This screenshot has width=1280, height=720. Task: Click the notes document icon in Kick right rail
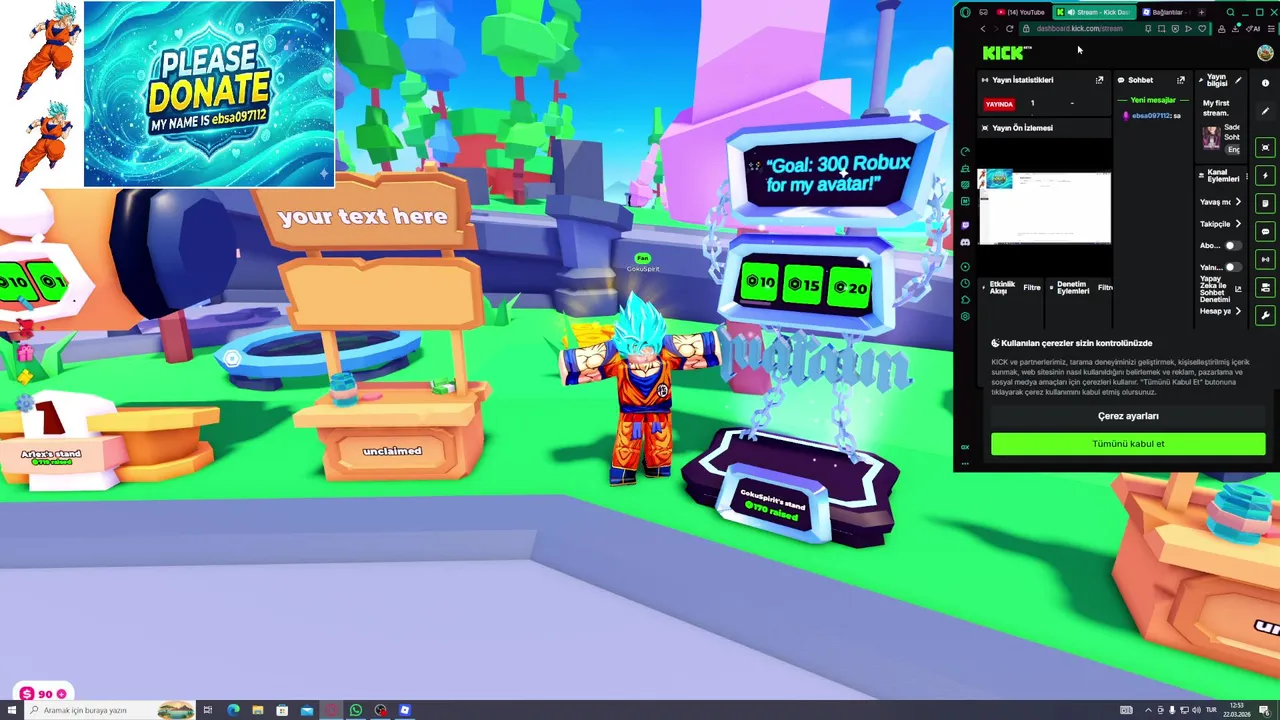point(1265,203)
